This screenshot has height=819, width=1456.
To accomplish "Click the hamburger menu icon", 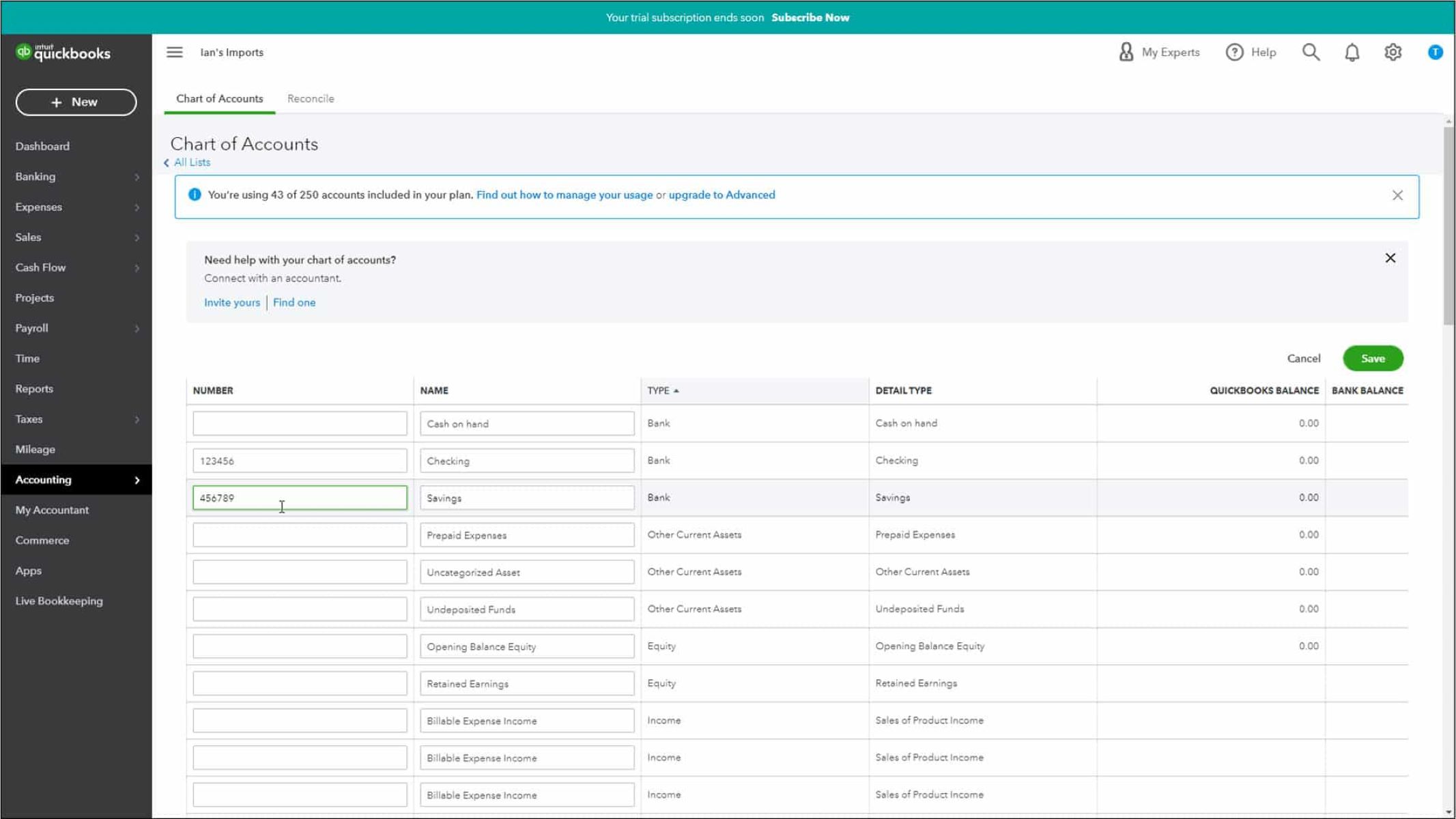I will 174,53.
